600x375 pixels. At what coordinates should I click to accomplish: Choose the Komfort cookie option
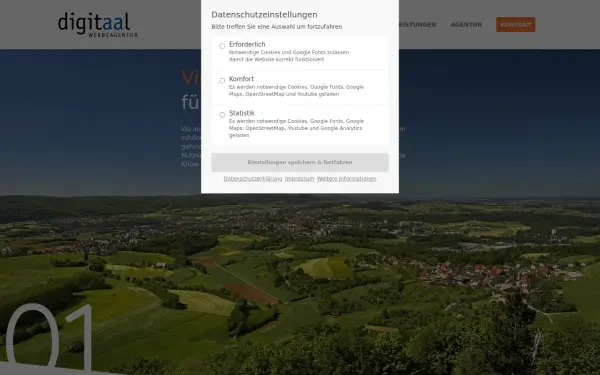tap(222, 80)
